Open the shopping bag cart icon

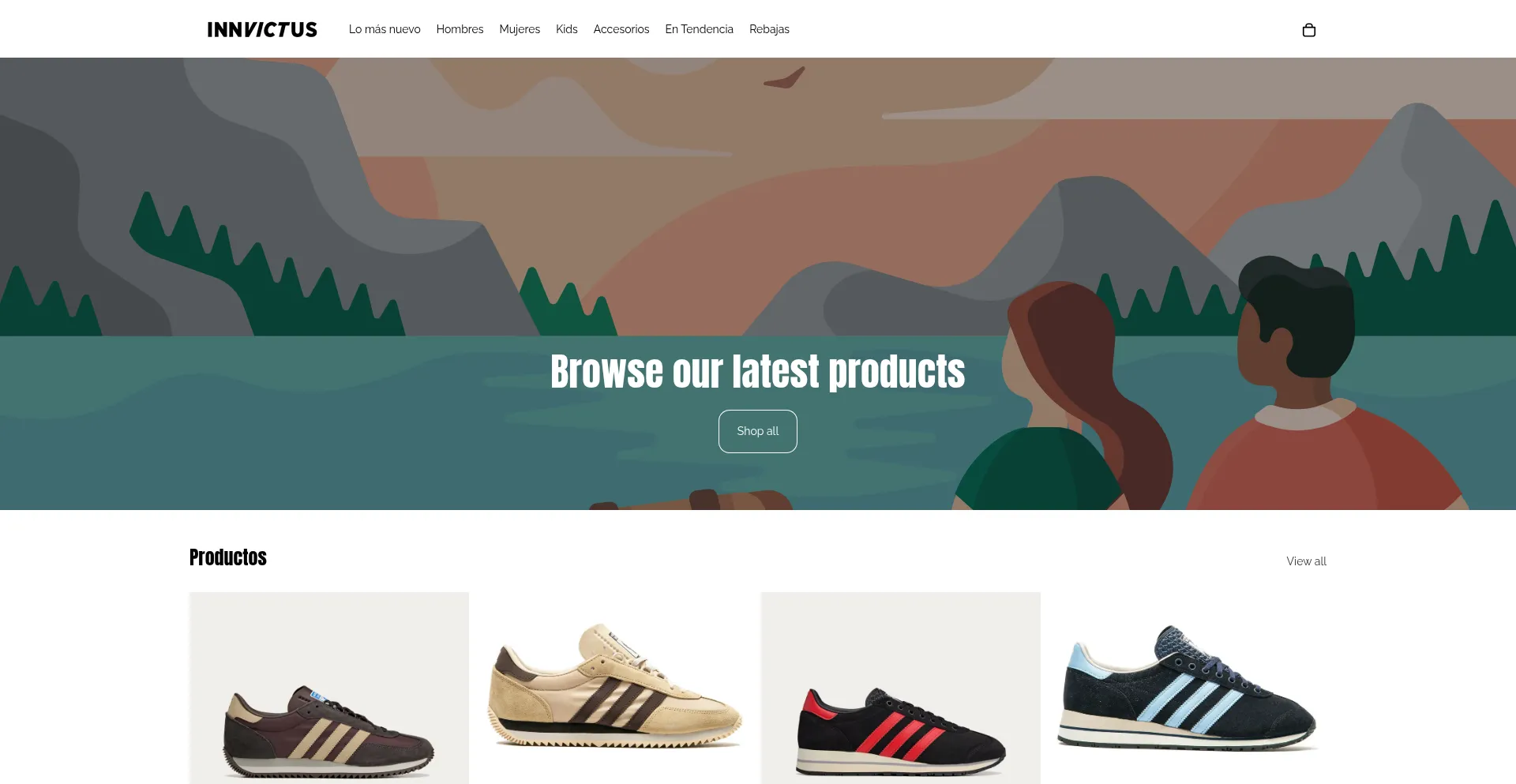pos(1308,30)
